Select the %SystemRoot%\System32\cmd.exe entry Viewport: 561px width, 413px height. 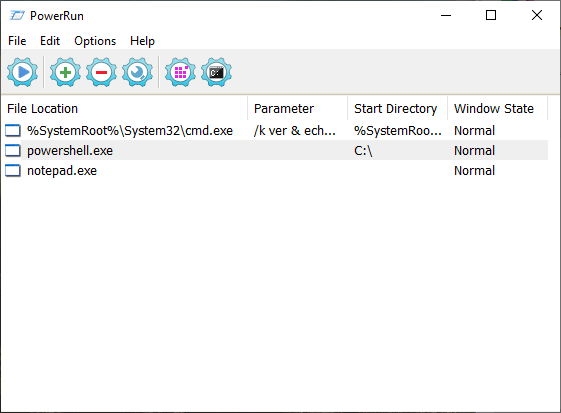click(x=130, y=131)
